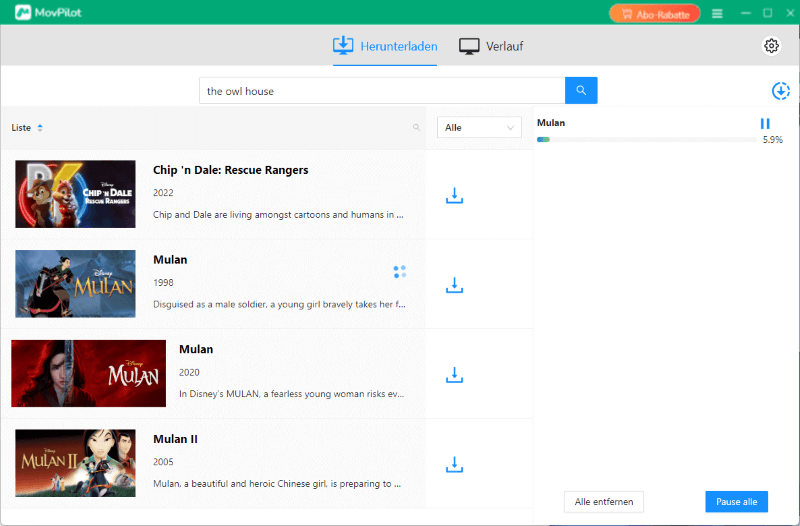Viewport: 800px width, 526px height.
Task: Click the Mulan download progress bar
Action: click(647, 139)
